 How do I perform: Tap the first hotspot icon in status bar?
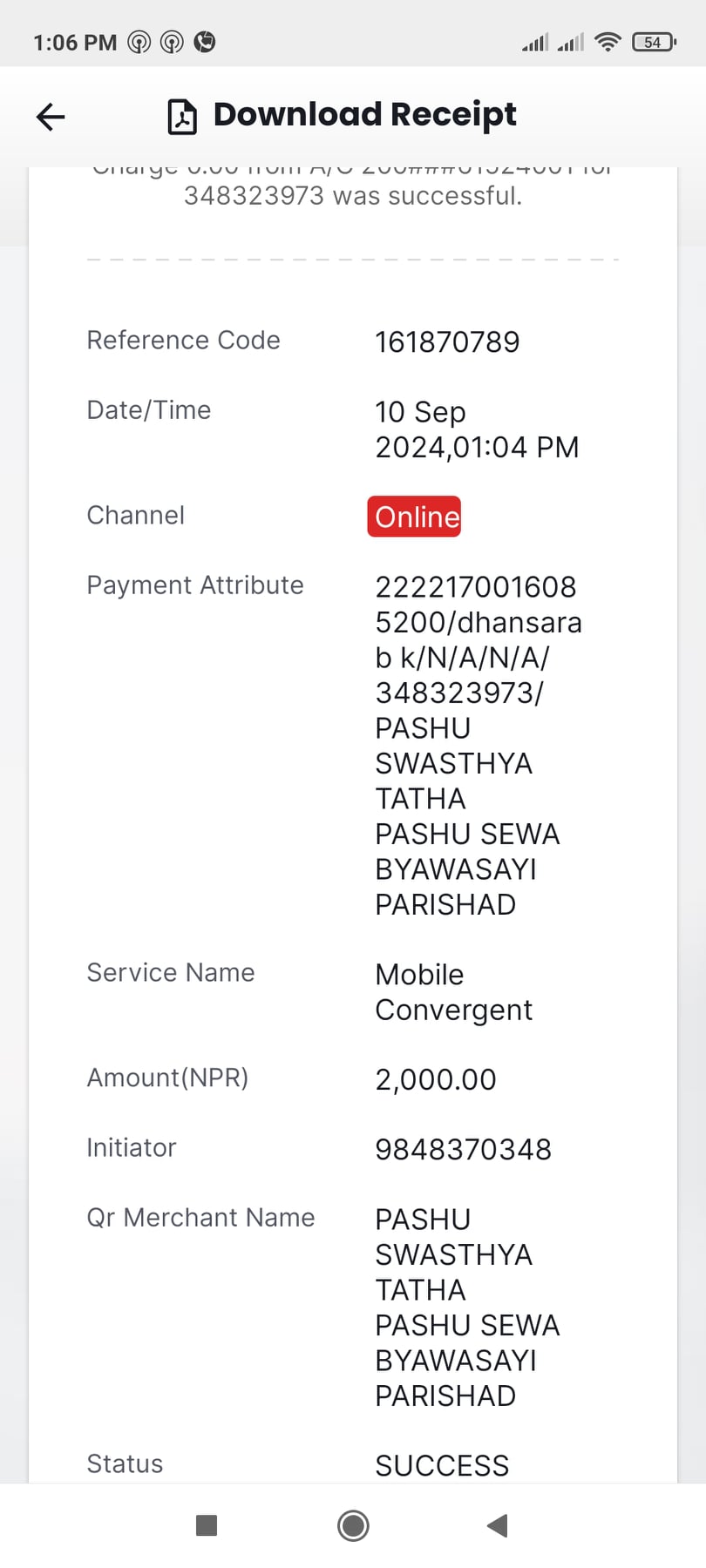click(139, 42)
